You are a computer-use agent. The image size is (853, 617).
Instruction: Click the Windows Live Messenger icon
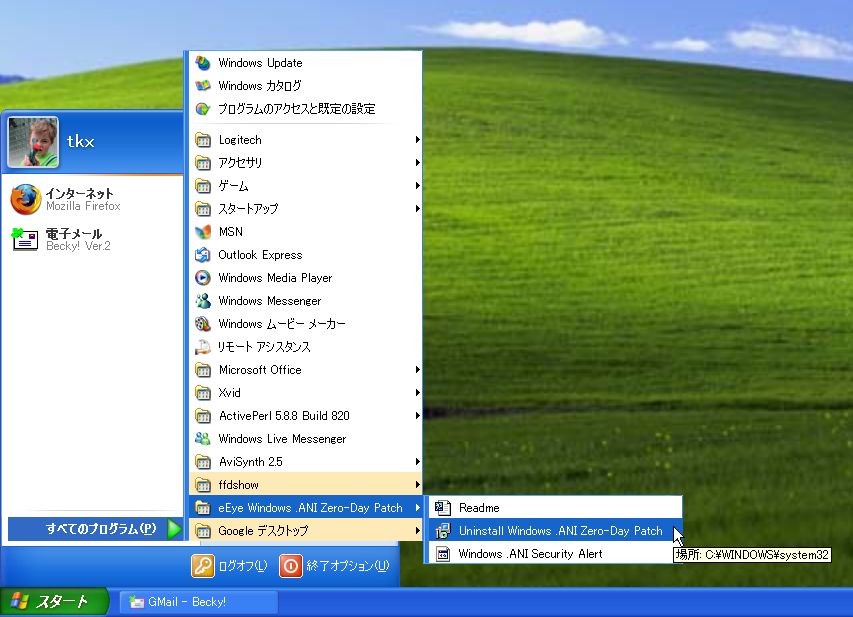(x=203, y=439)
